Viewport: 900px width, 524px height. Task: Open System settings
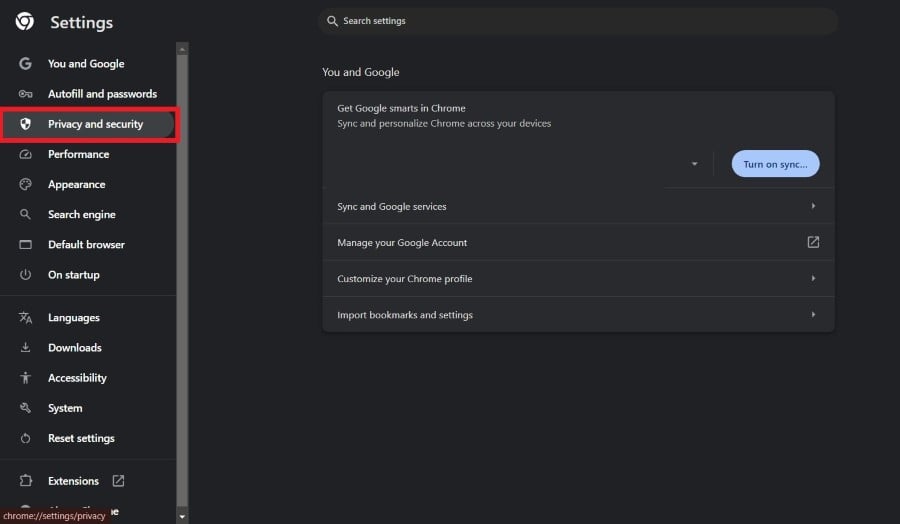(x=88, y=407)
